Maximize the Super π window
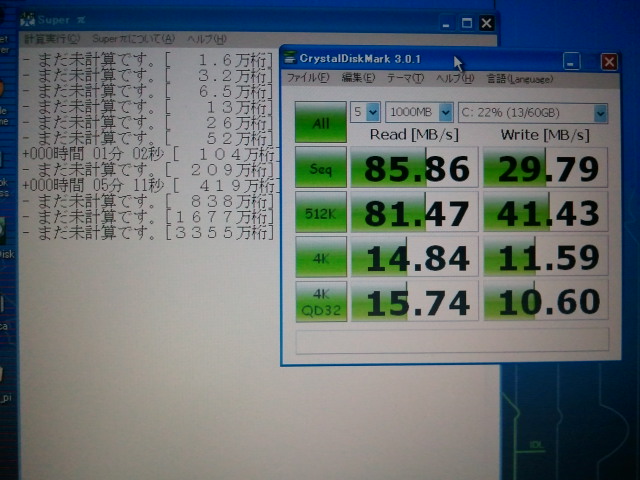The image size is (640, 480). (x=467, y=23)
